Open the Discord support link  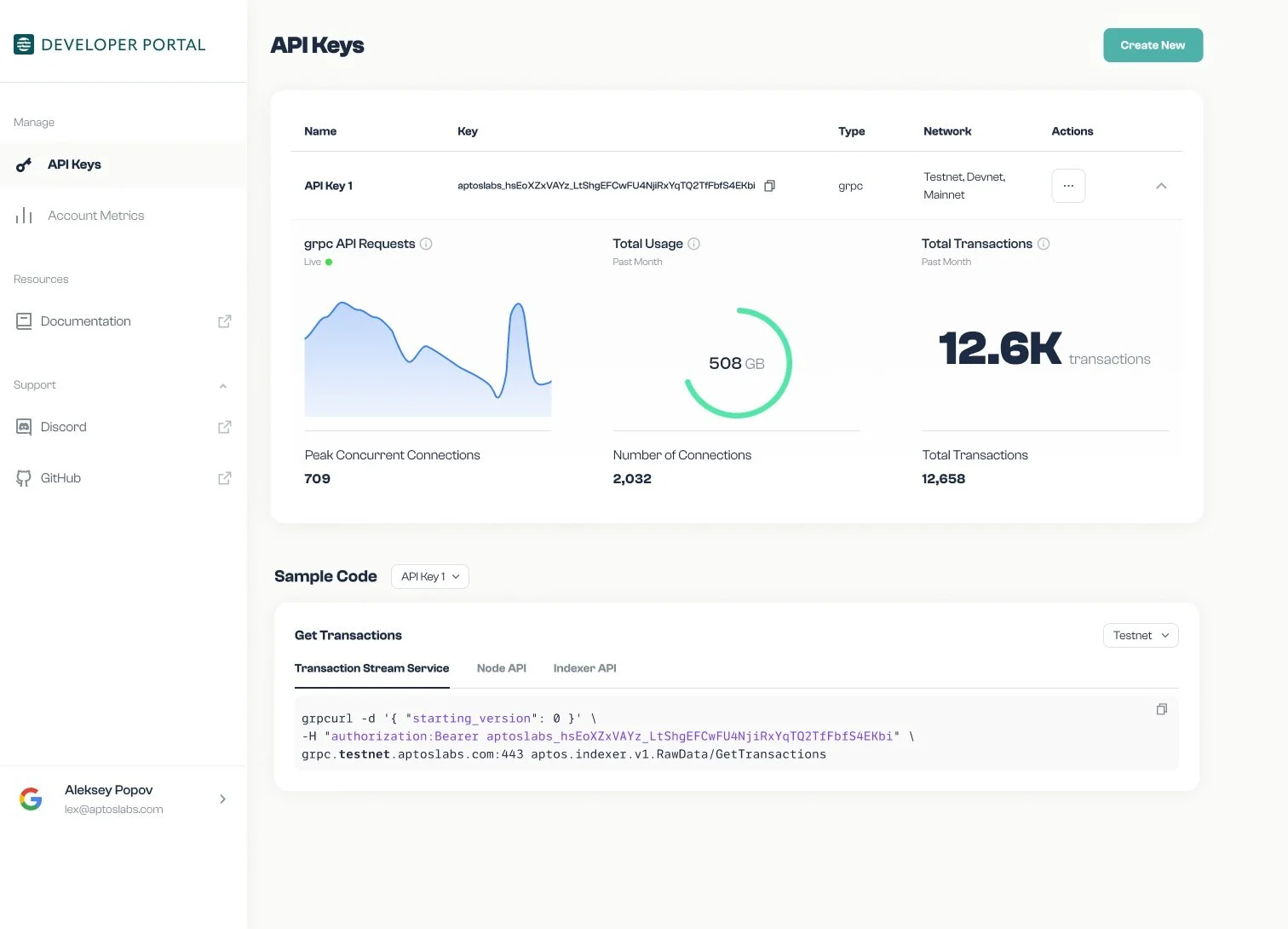[123, 427]
